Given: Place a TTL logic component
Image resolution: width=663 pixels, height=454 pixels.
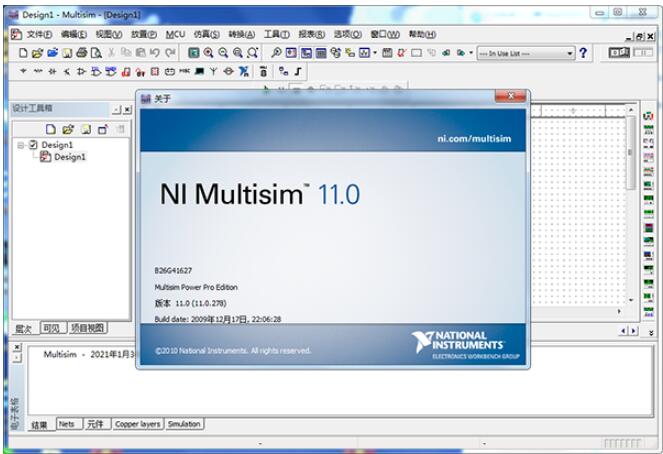Looking at the screenshot, I should [96, 71].
